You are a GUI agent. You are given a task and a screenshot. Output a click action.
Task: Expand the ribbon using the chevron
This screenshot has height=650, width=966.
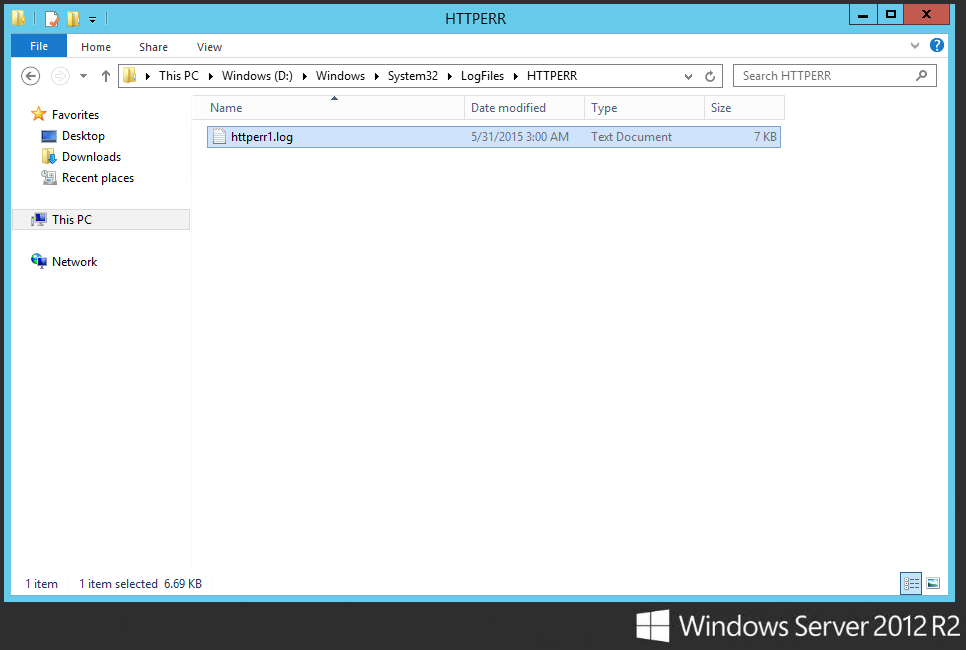(x=915, y=46)
